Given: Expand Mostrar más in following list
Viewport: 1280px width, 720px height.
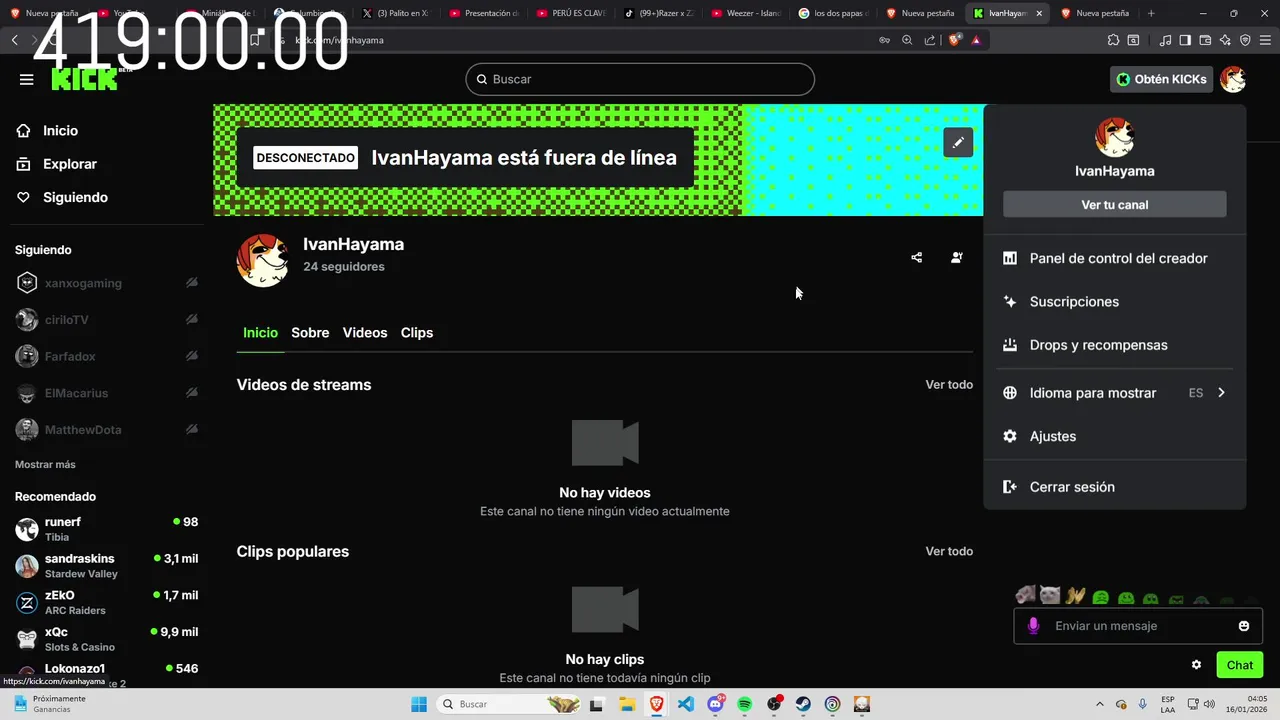Looking at the screenshot, I should point(45,464).
